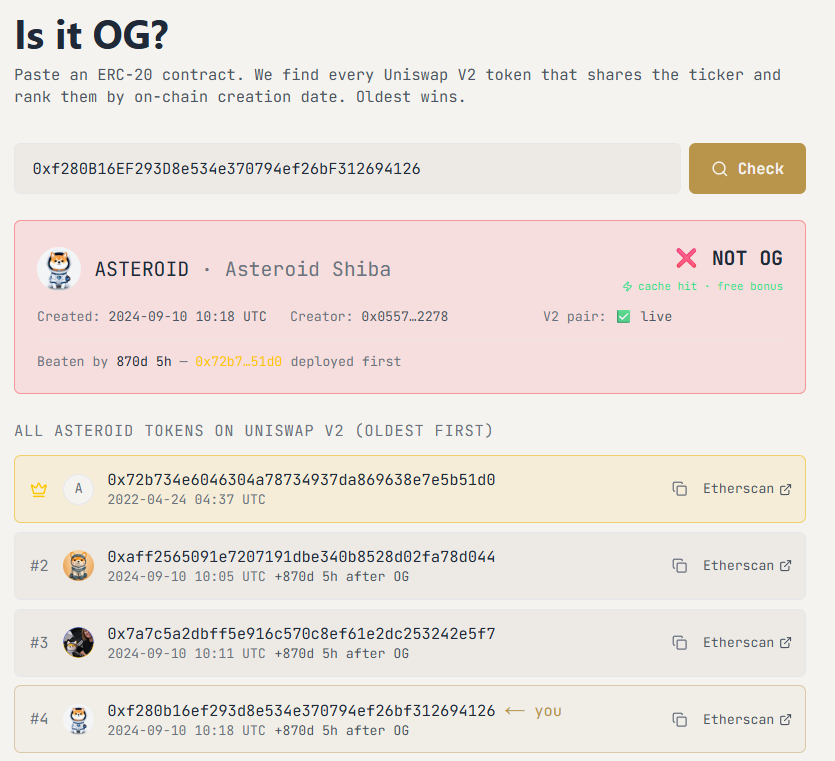Copy address 0x72b734e6...51d0

pyautogui.click(x=680, y=489)
